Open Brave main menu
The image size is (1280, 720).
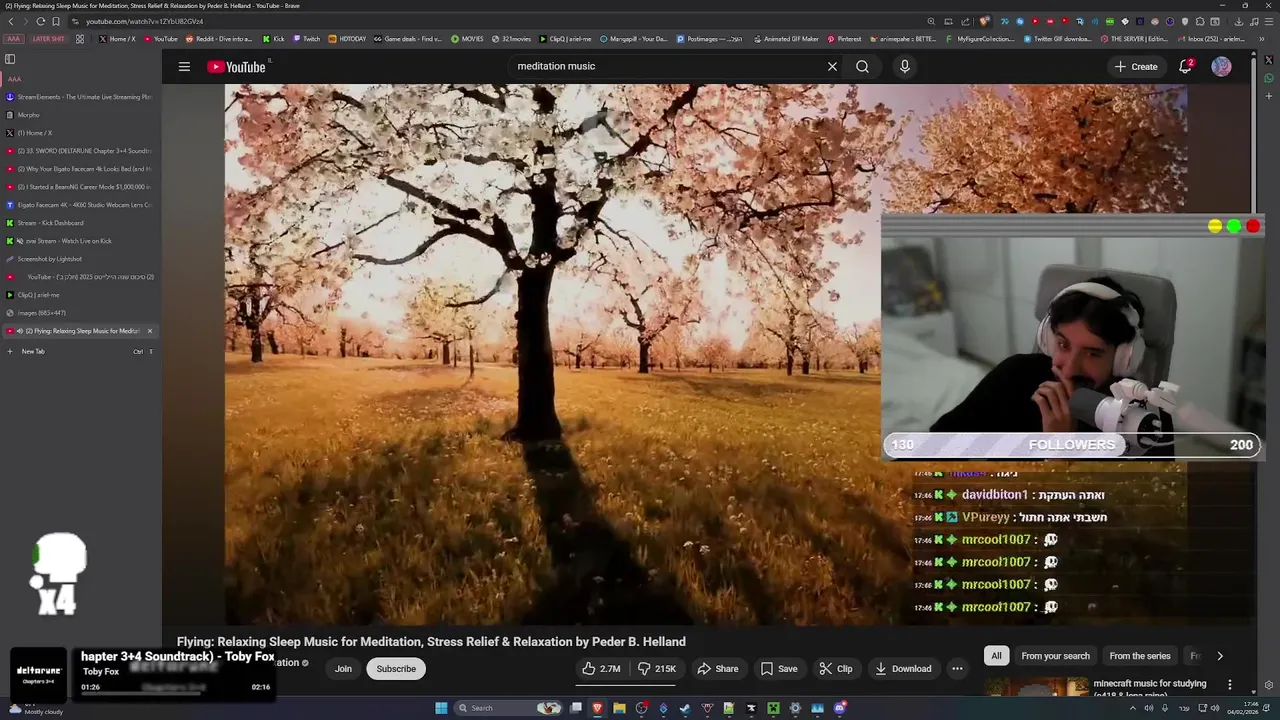click(x=1268, y=21)
